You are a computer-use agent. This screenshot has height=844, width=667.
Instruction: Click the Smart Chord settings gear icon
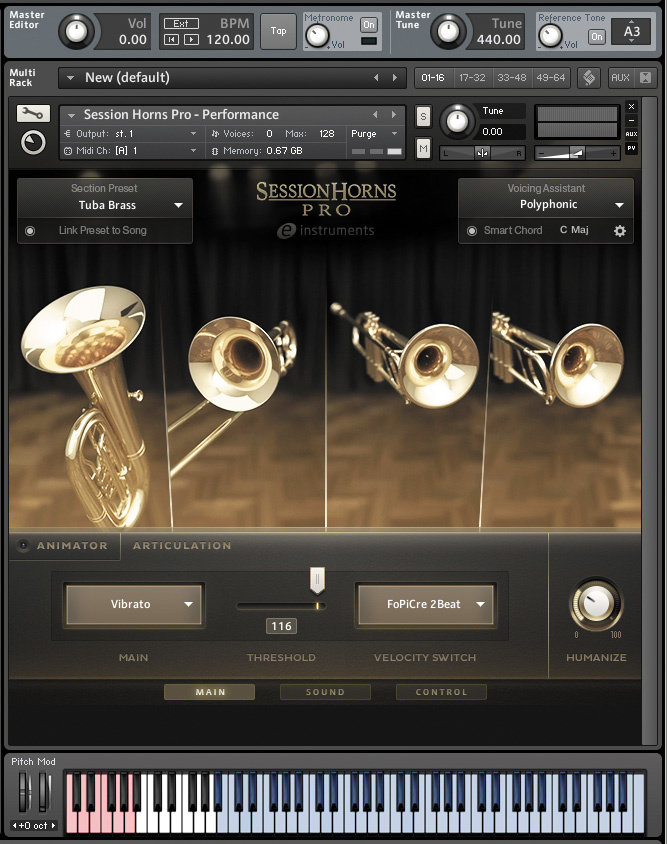pyautogui.click(x=620, y=231)
